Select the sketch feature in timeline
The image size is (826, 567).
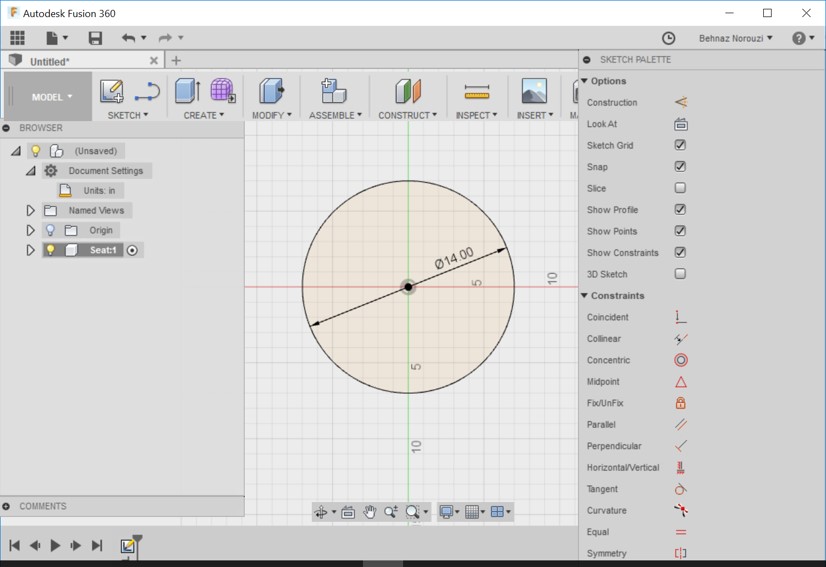click(x=127, y=546)
